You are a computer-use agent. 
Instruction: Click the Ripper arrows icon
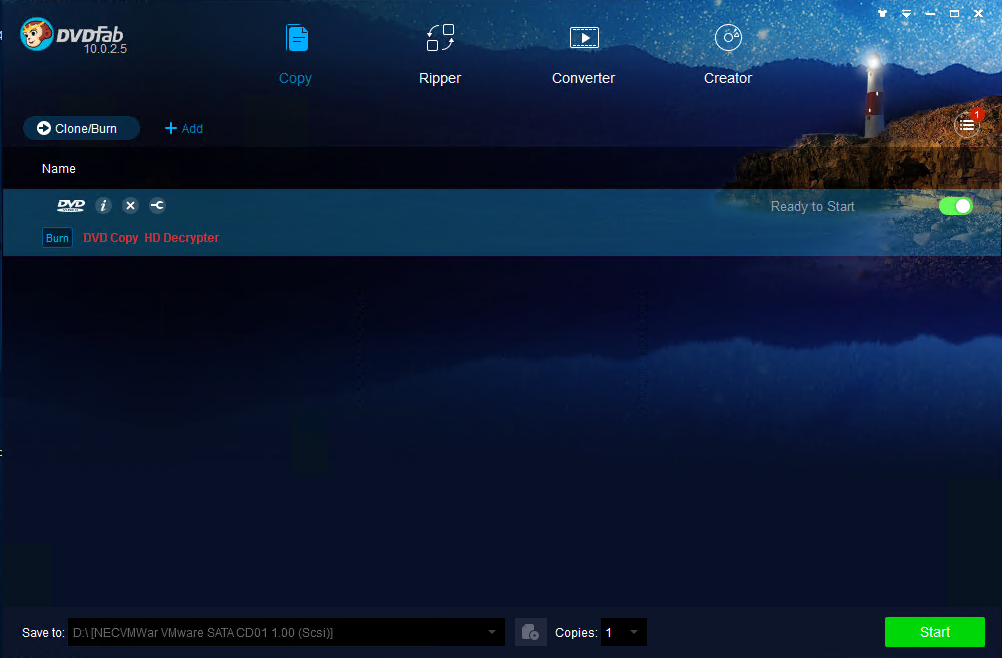(x=440, y=38)
